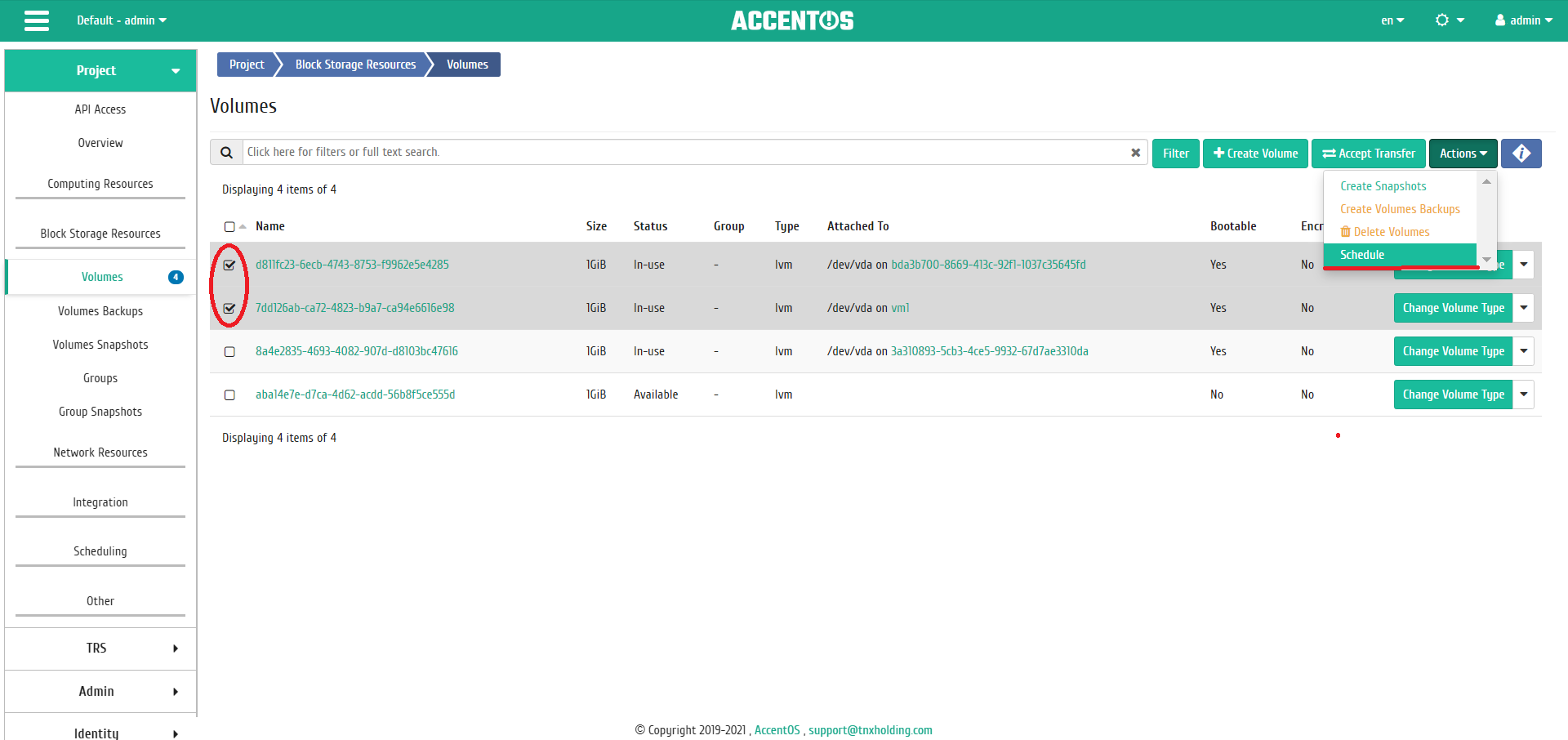The height and width of the screenshot is (740, 1568).
Task: Open the hamburger navigation menu
Action: tap(37, 20)
